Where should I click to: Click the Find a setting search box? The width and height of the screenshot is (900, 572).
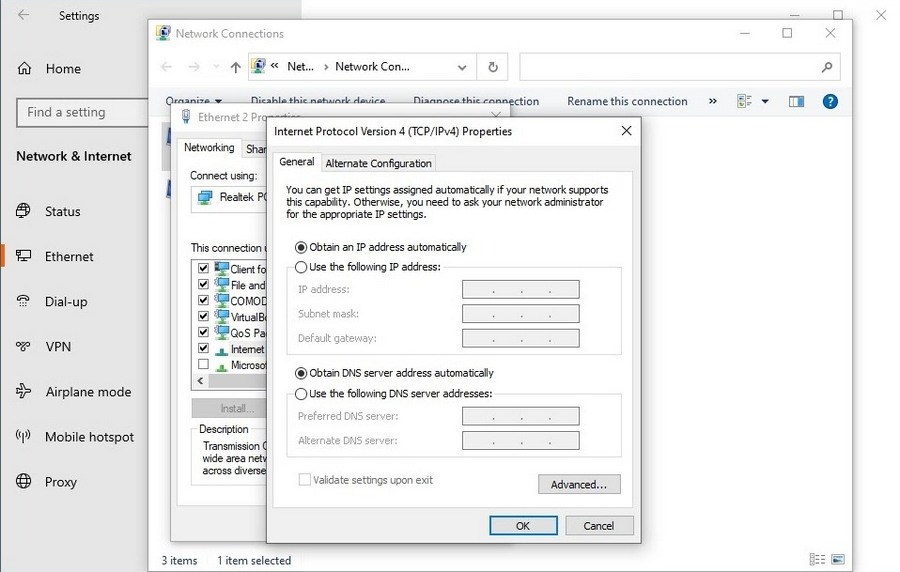[x=82, y=112]
